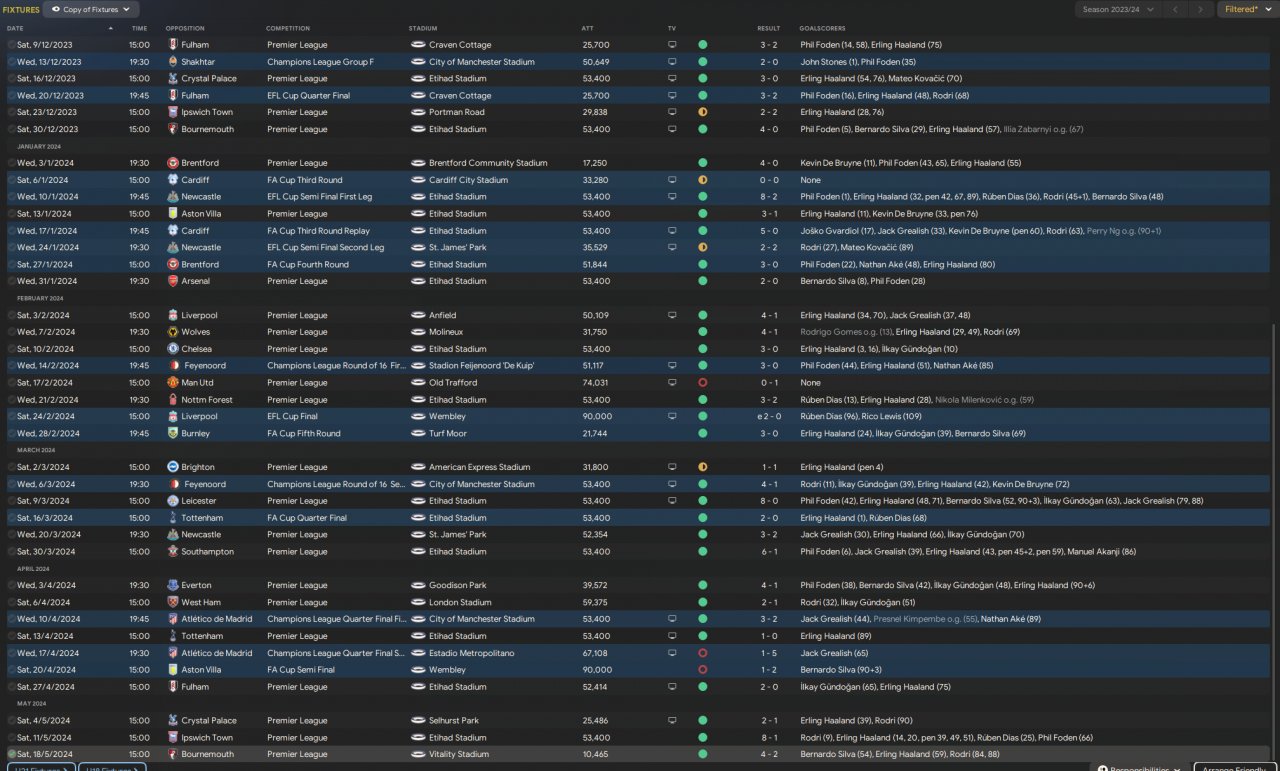The height and width of the screenshot is (771, 1280).
Task: Open the Stadion Feijenoord 'De Kuip' link
Action: click(x=482, y=366)
